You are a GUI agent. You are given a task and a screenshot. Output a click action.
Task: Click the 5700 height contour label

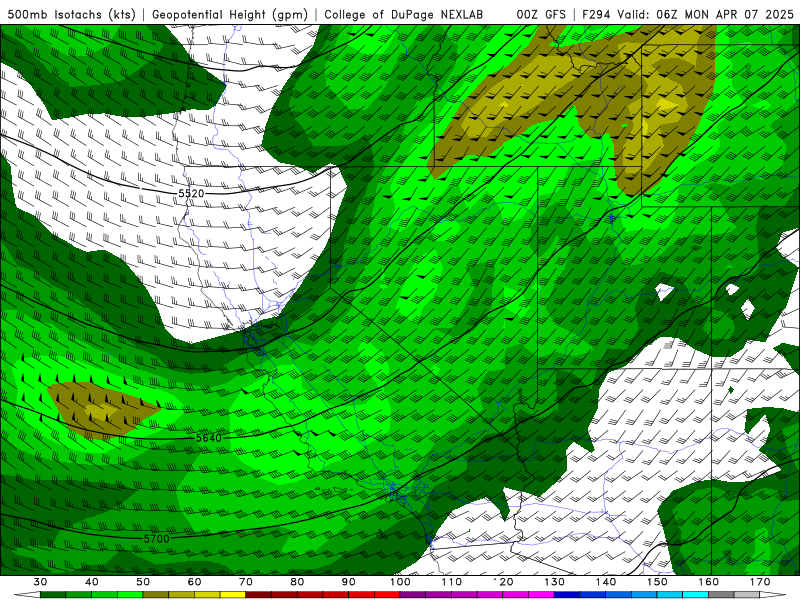click(x=156, y=538)
